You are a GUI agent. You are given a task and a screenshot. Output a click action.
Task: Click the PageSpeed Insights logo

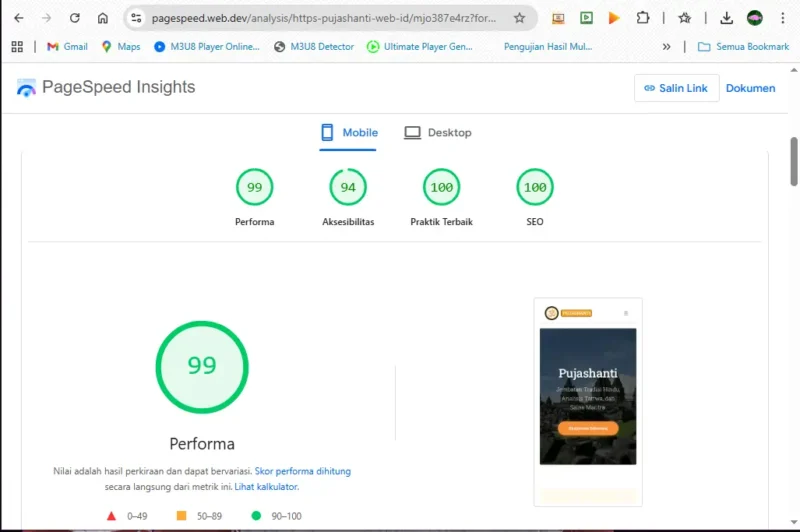[x=26, y=88]
